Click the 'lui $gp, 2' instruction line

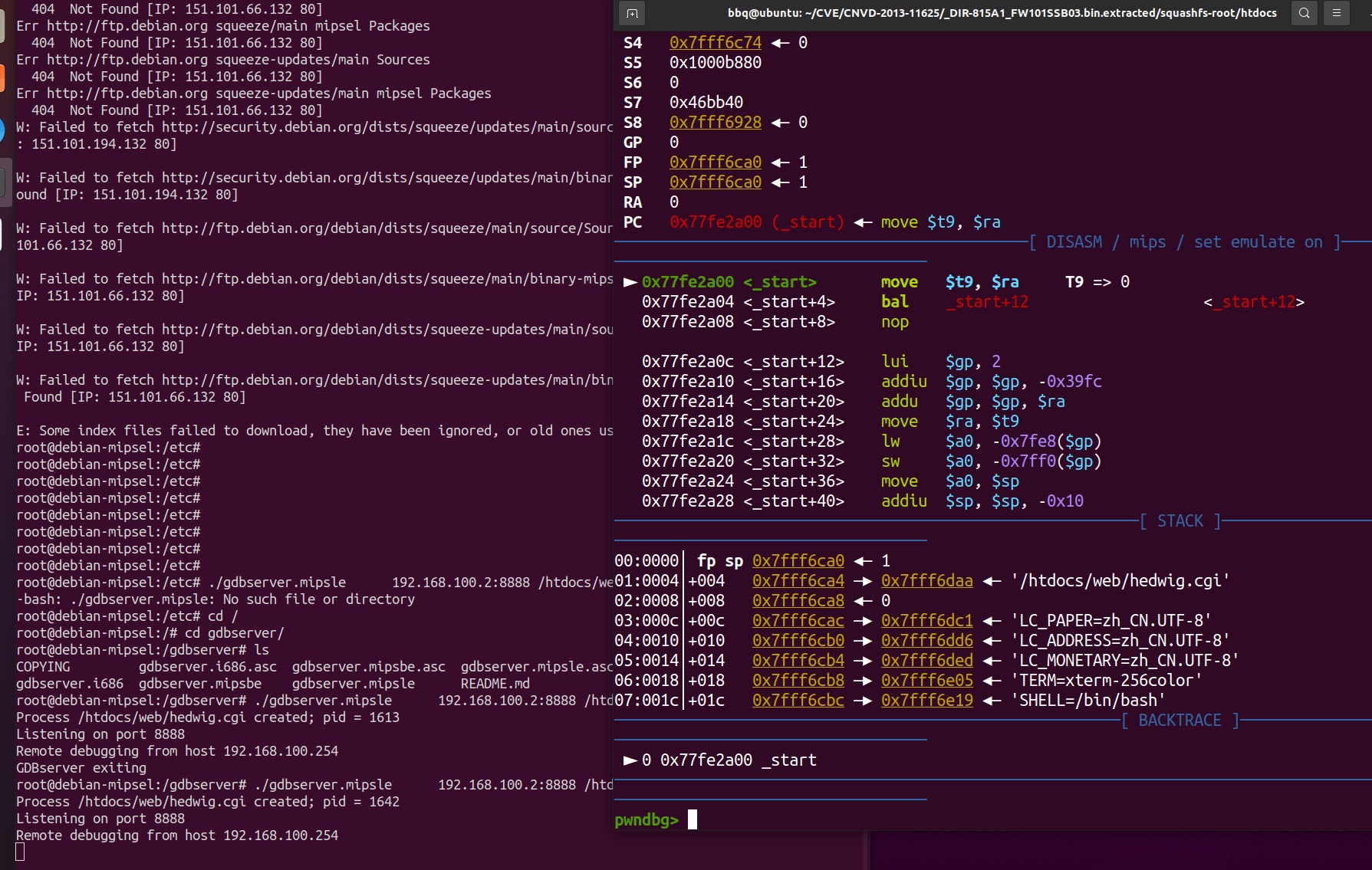click(x=941, y=362)
